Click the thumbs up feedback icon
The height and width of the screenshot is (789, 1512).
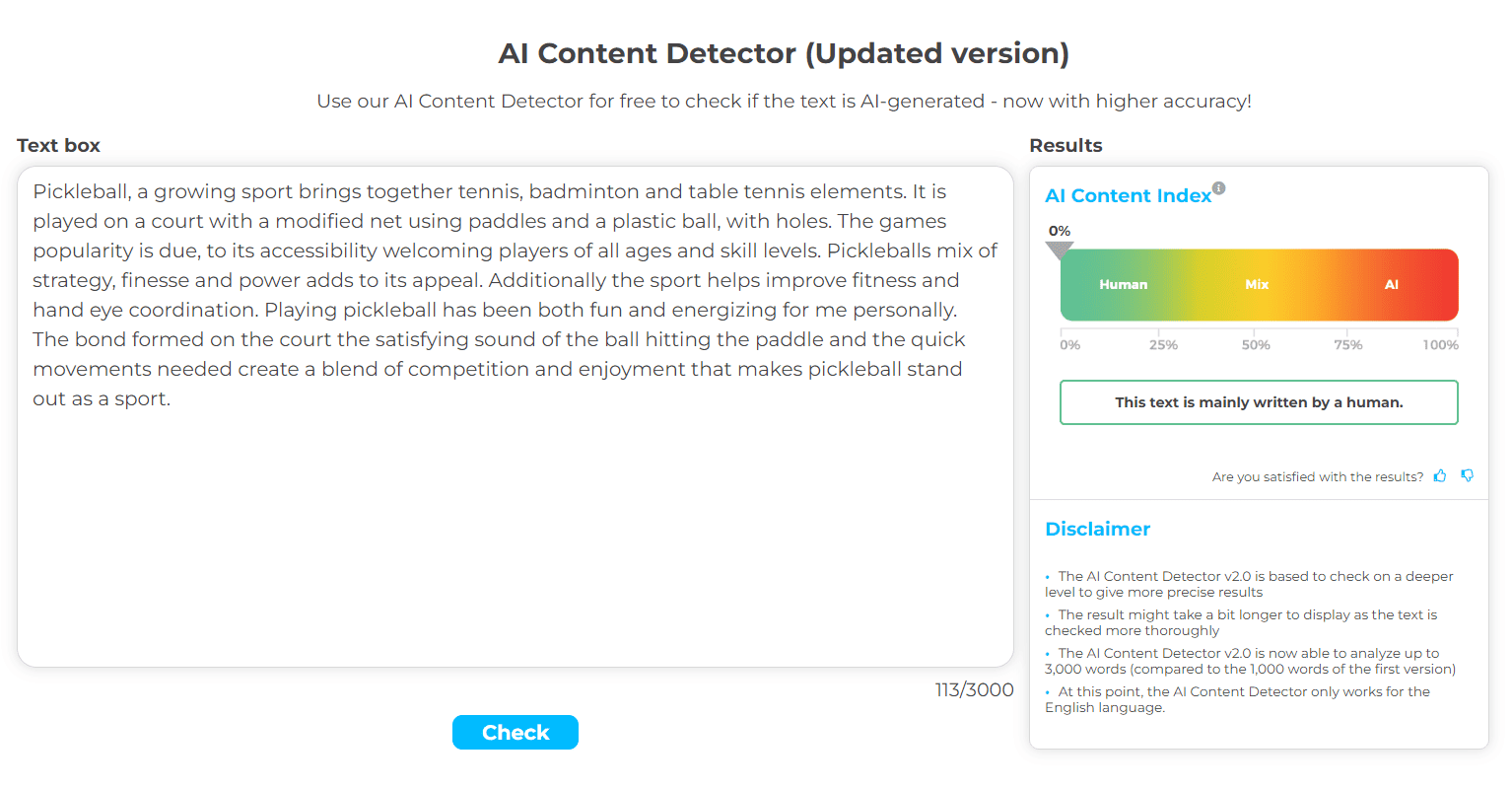[1440, 476]
